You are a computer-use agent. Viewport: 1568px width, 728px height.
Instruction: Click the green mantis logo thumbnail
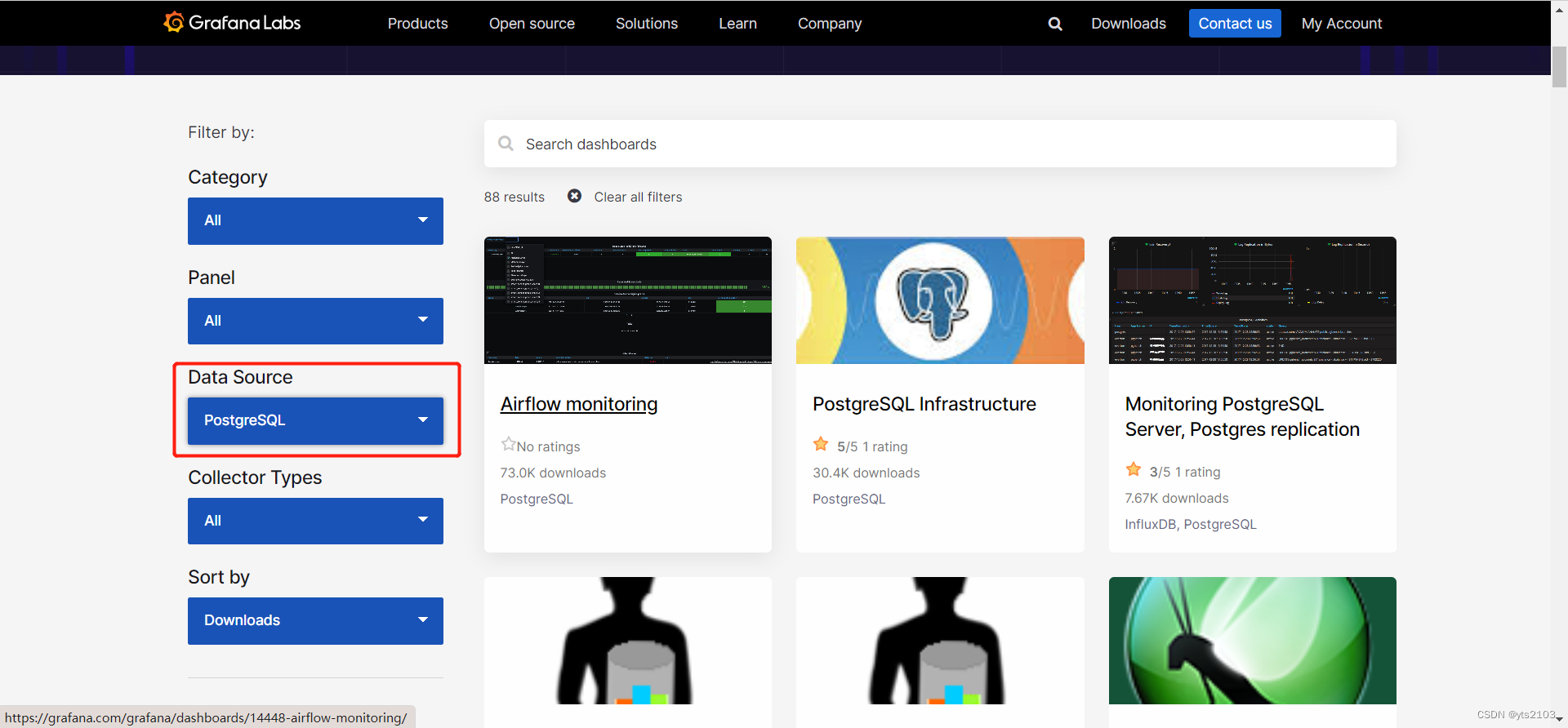click(1253, 641)
